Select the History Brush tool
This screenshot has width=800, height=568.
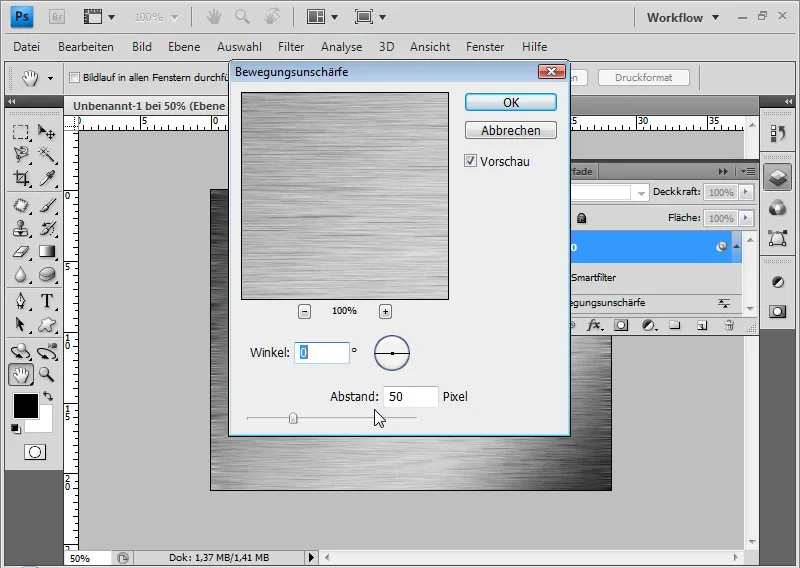[47, 228]
